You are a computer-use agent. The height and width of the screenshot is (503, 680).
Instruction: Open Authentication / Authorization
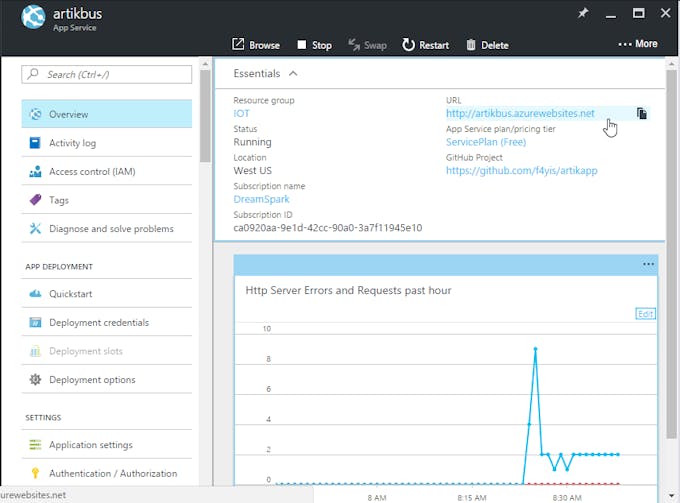click(107, 473)
